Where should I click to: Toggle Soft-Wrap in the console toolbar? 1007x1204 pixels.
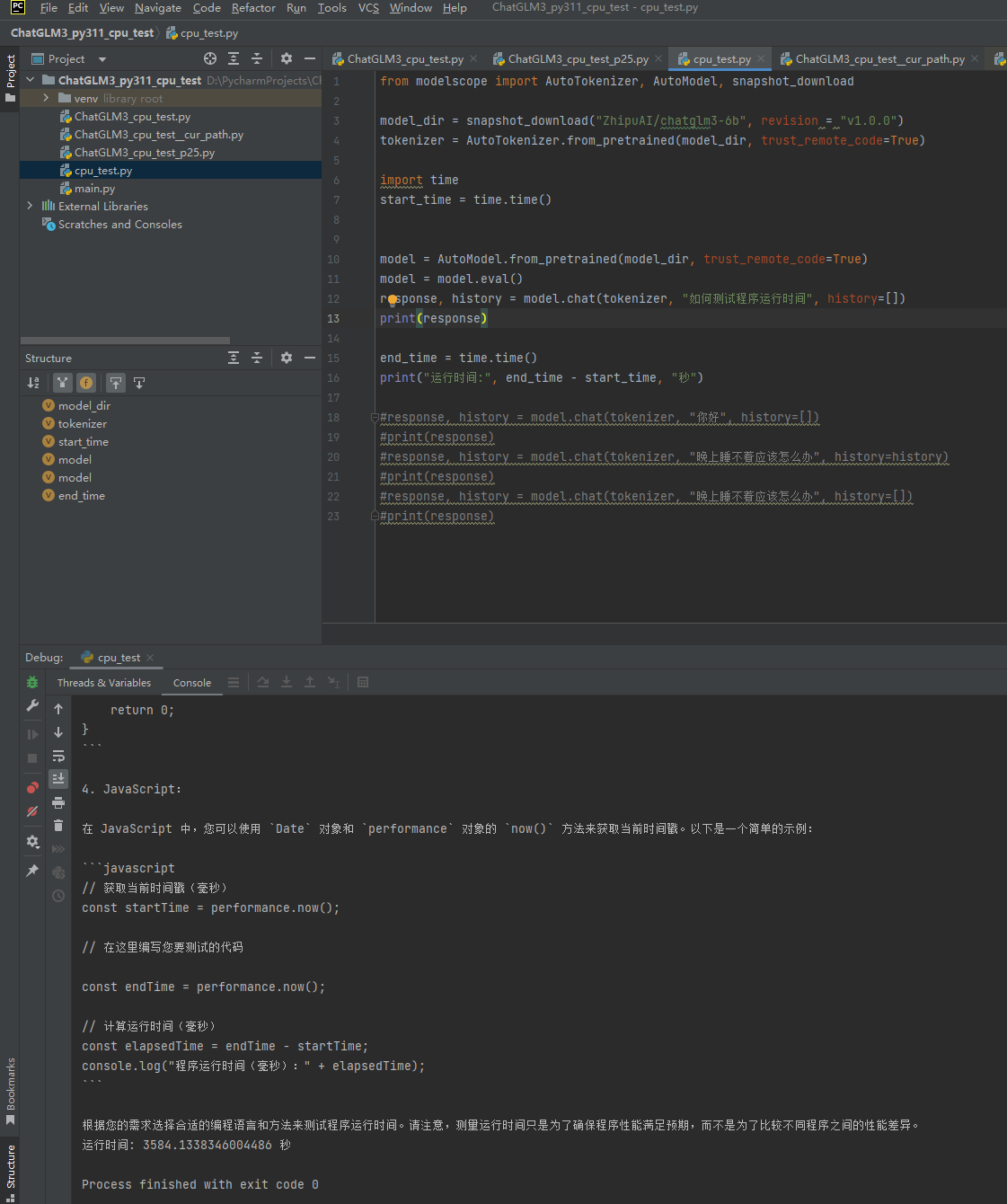click(58, 757)
